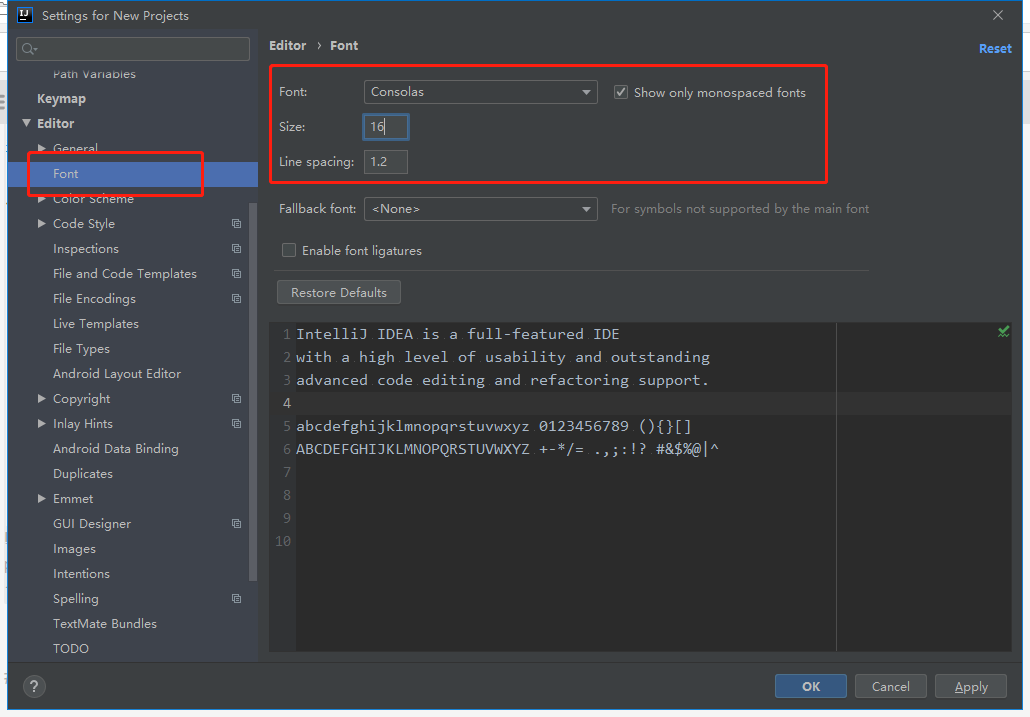Click preview line 'IntelliJ IDEA is a full-featured IDE'
This screenshot has width=1030, height=717.
[x=458, y=334]
